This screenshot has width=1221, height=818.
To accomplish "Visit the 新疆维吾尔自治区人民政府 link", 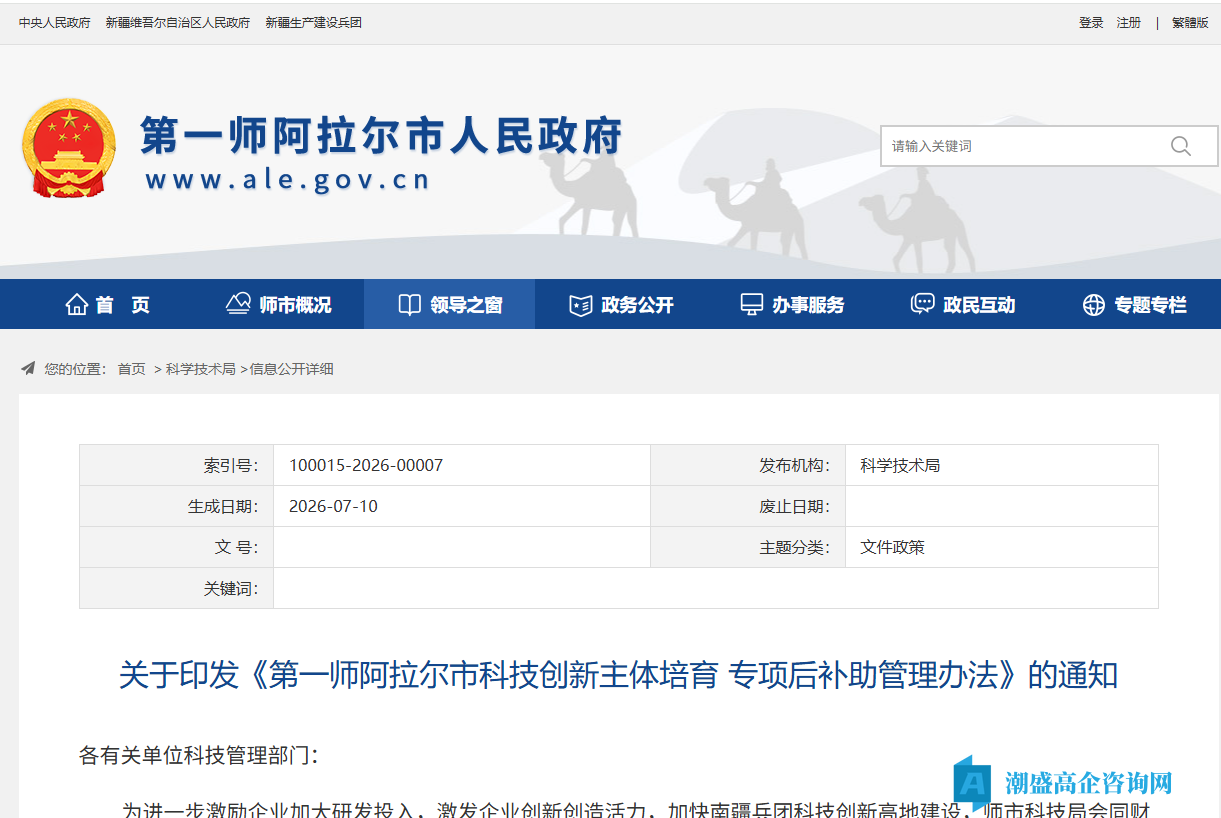I will 178,22.
